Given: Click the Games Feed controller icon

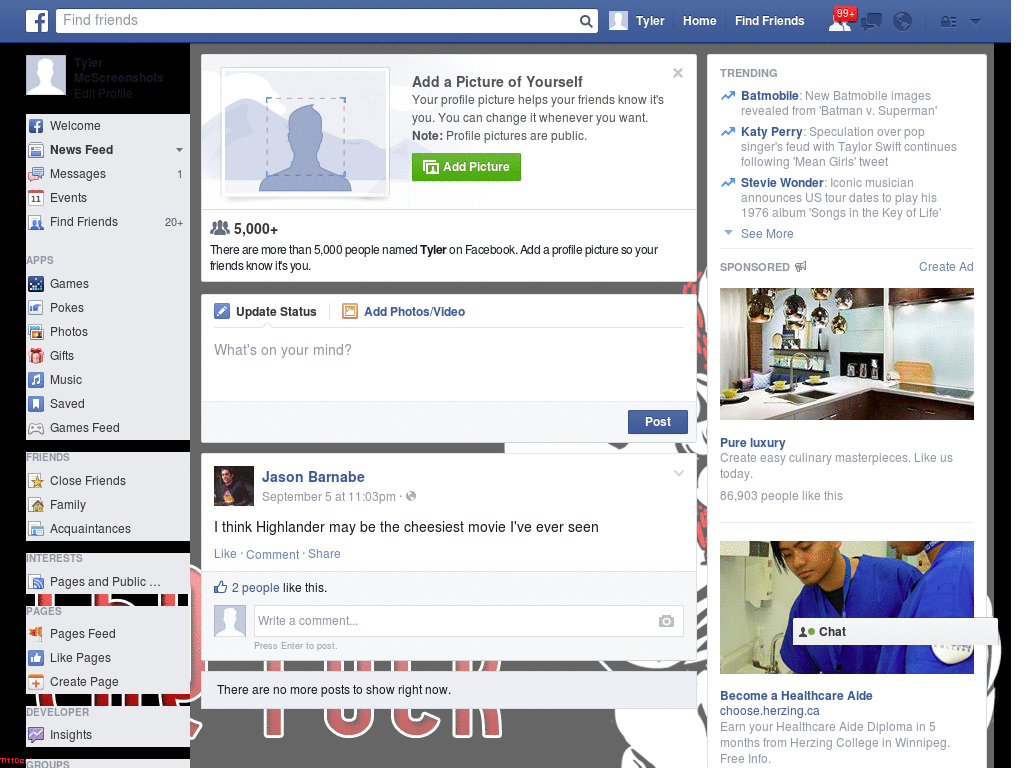Looking at the screenshot, I should tap(36, 428).
